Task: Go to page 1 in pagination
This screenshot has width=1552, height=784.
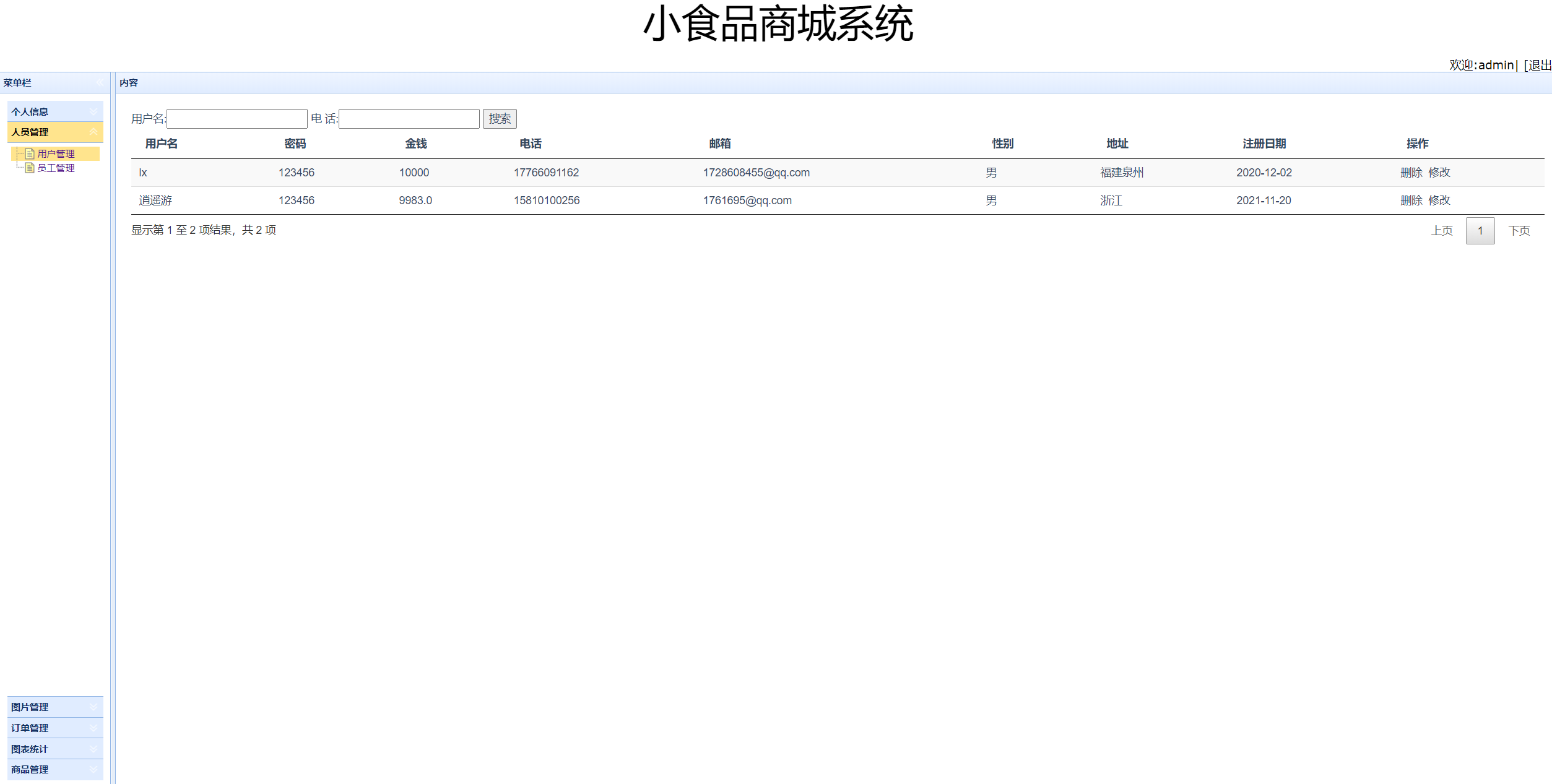Action: click(x=1480, y=231)
